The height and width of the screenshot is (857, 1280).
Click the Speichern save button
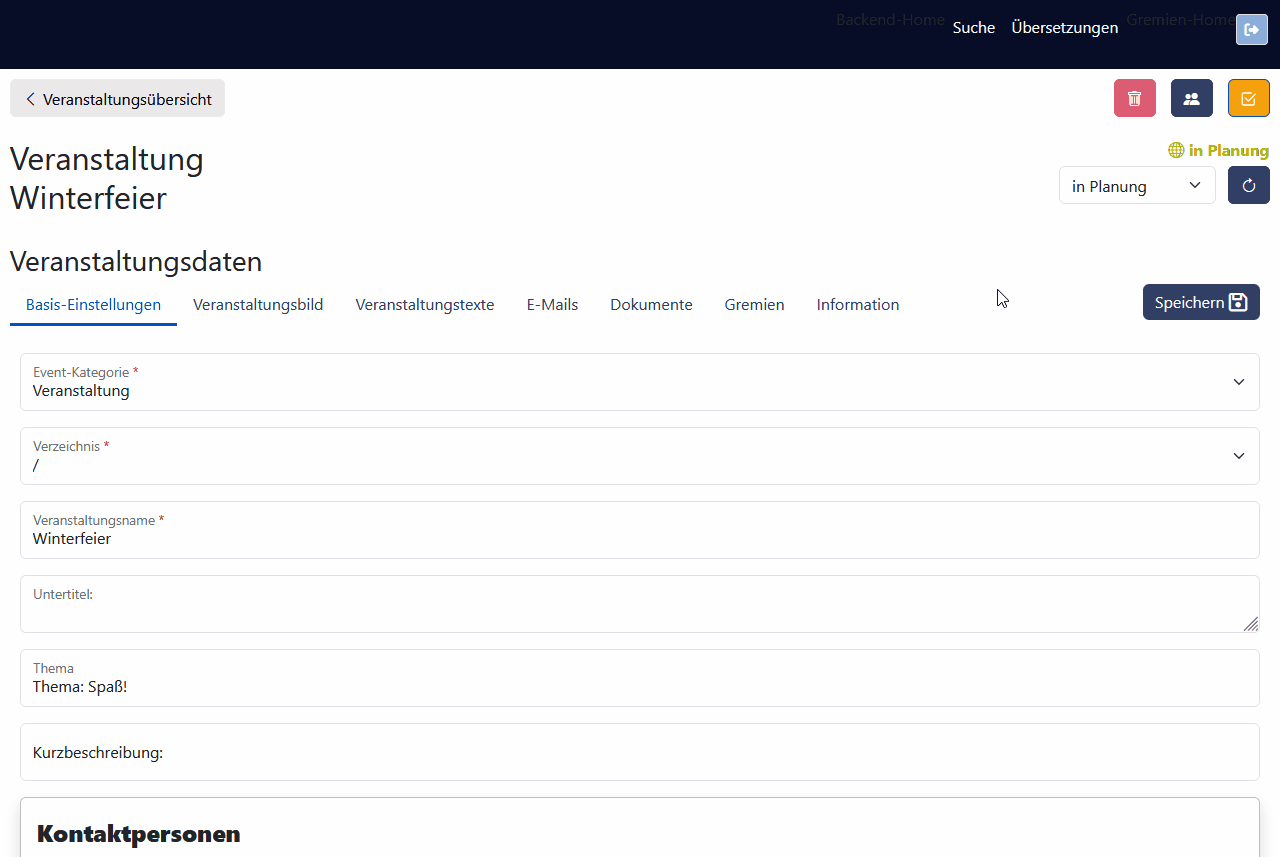[1200, 302]
